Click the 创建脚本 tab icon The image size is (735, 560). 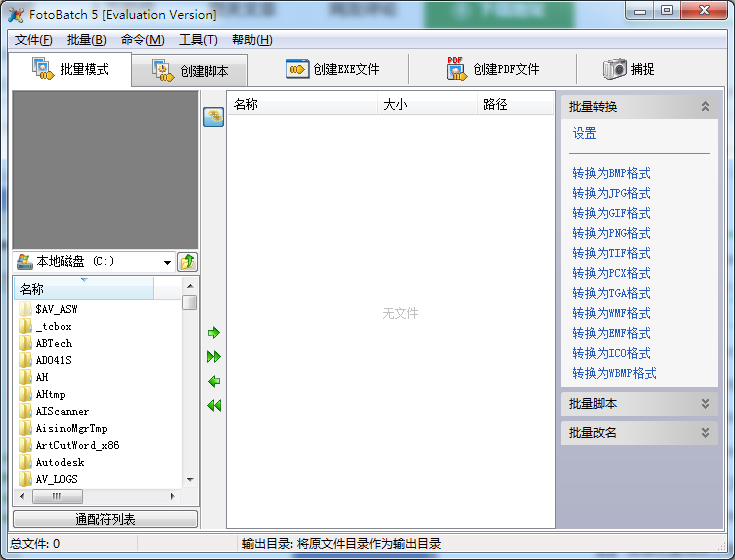click(163, 70)
